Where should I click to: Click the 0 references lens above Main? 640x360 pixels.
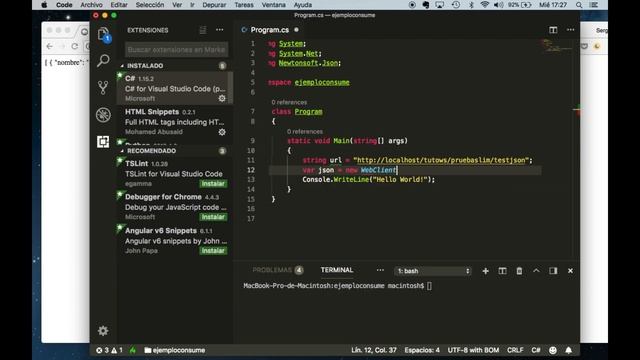[x=305, y=131]
